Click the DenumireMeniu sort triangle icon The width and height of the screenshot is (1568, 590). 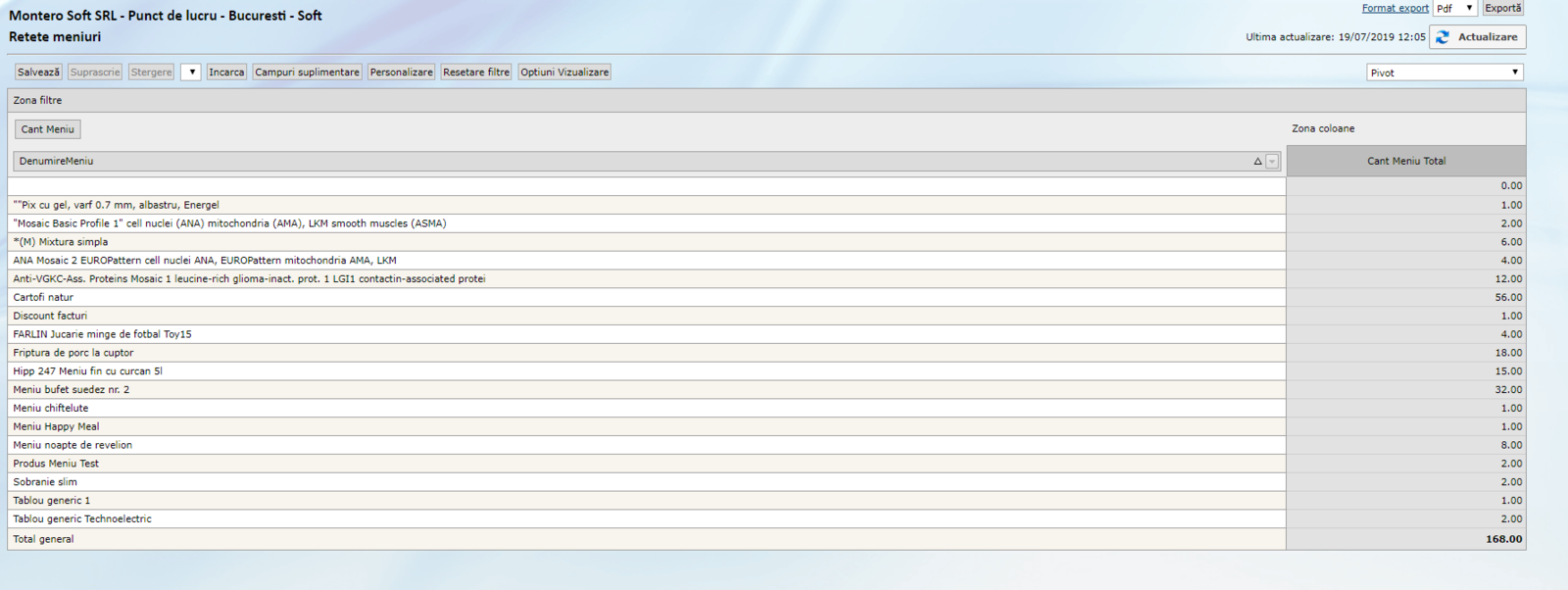pos(1257,162)
